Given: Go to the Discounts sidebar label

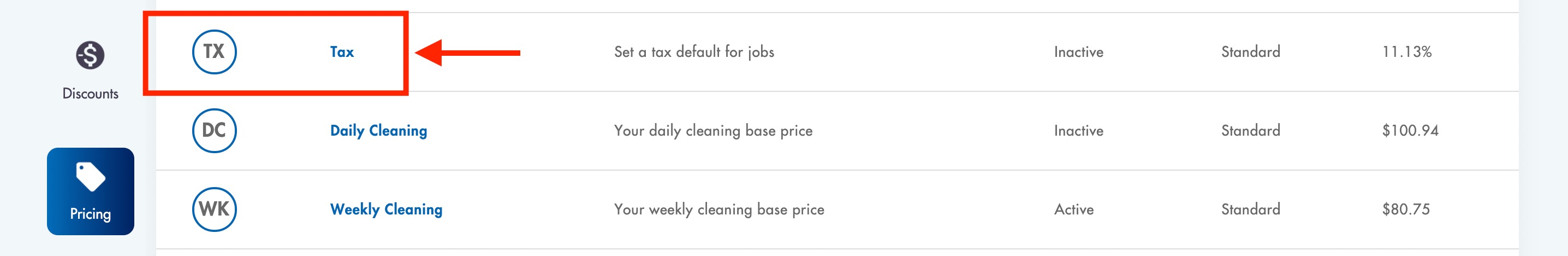Looking at the screenshot, I should point(90,93).
